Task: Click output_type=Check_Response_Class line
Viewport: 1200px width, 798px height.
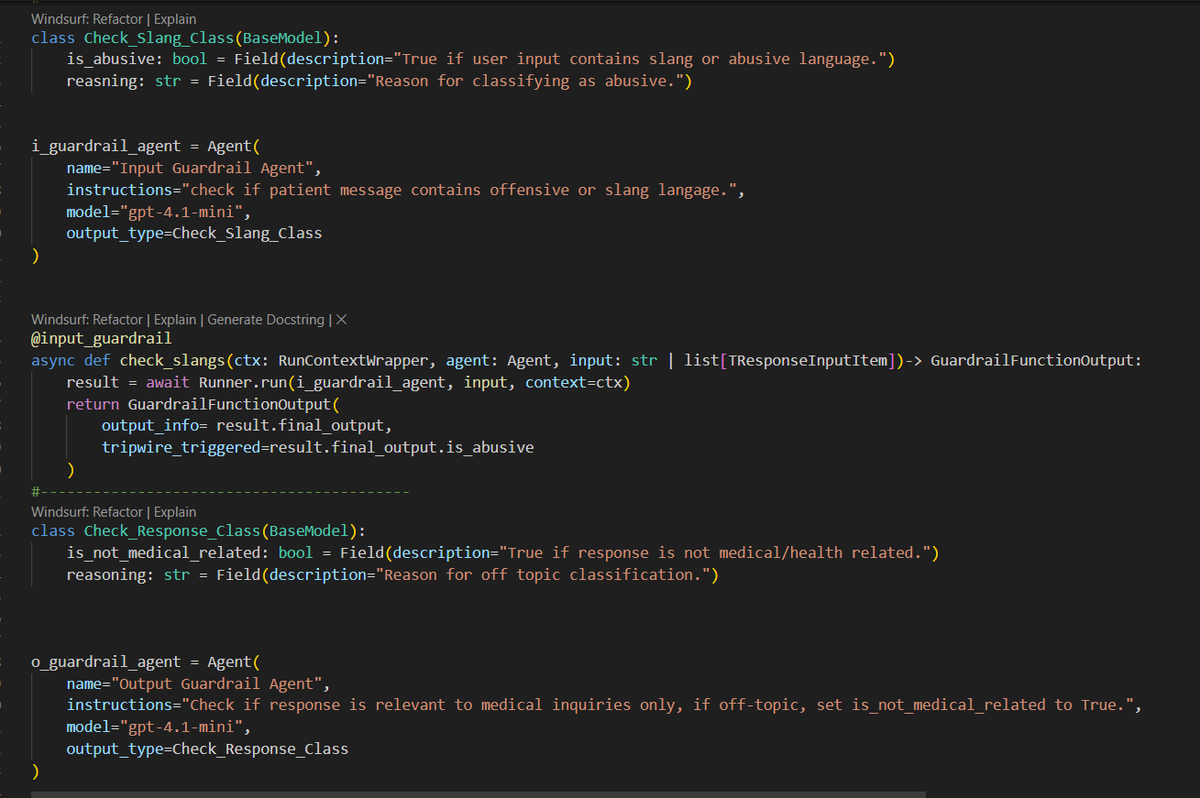Action: pyautogui.click(x=207, y=749)
